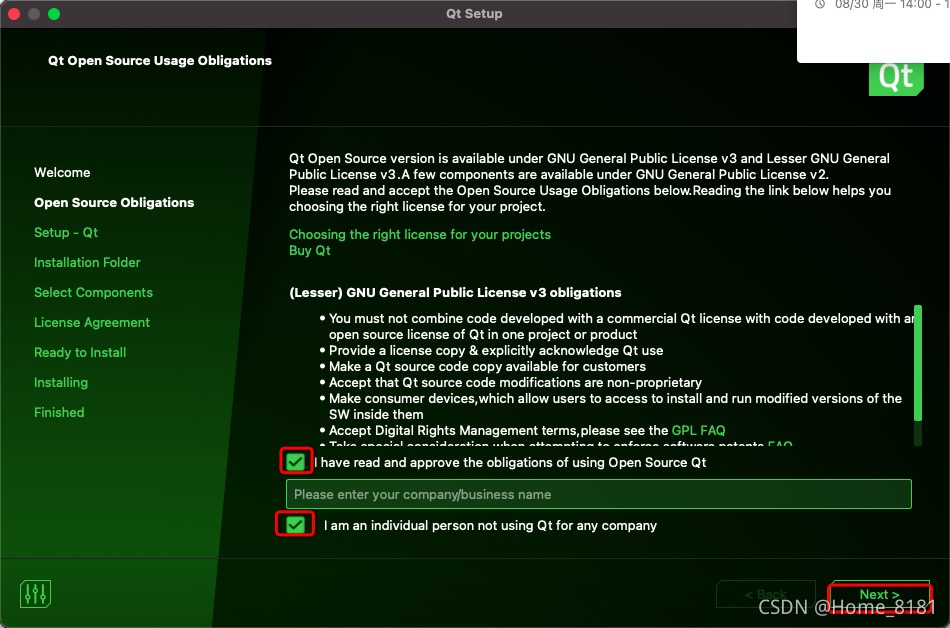Click the 'GNU General Public License v3 obligations' heading
The width and height of the screenshot is (950, 628).
coord(455,293)
